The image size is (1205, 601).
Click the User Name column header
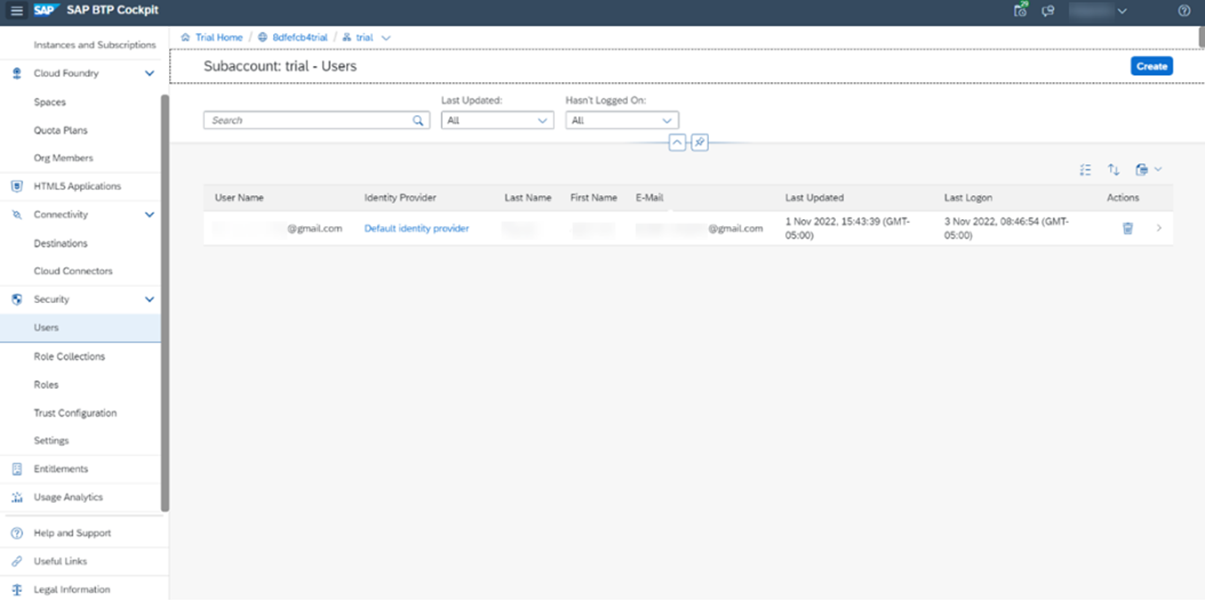tap(239, 197)
